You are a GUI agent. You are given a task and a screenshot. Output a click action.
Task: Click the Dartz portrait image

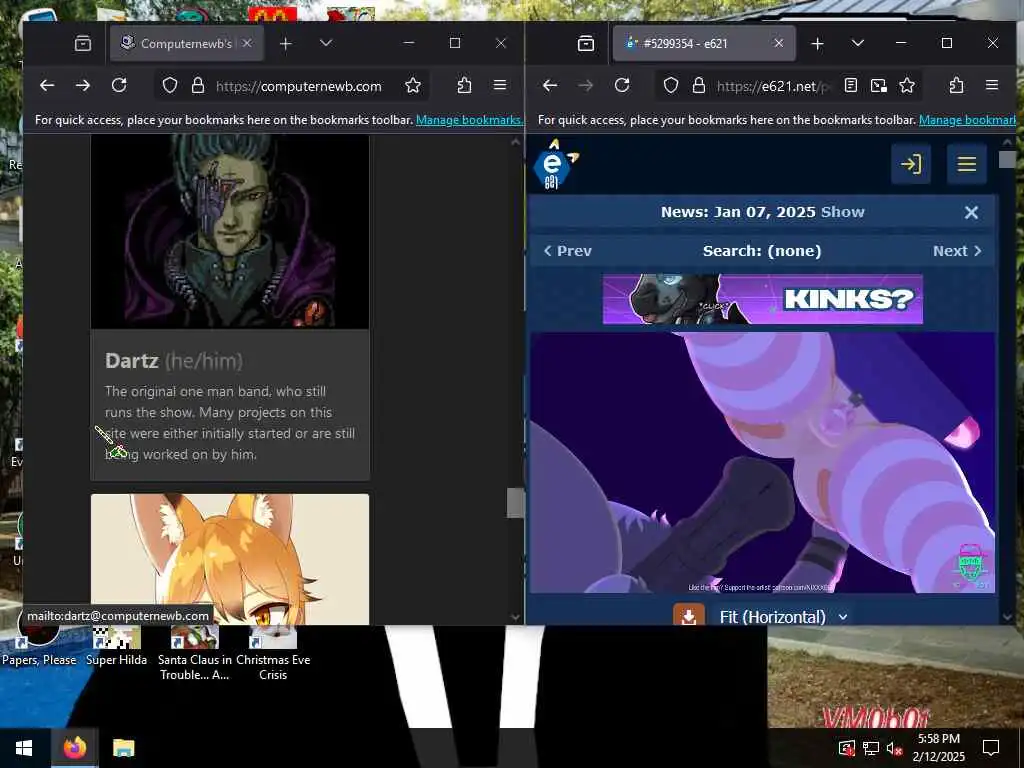click(x=230, y=232)
